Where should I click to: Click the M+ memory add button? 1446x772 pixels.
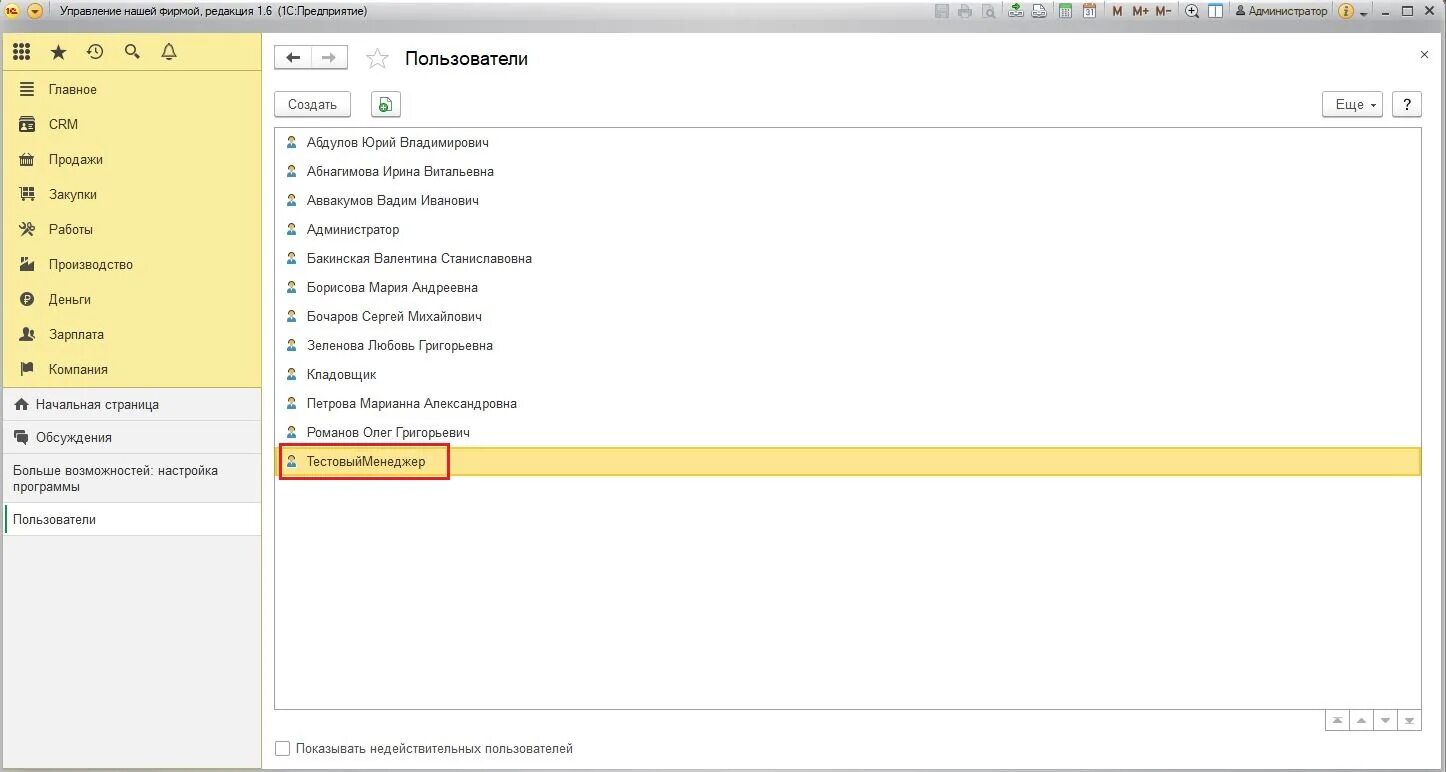(x=1141, y=11)
